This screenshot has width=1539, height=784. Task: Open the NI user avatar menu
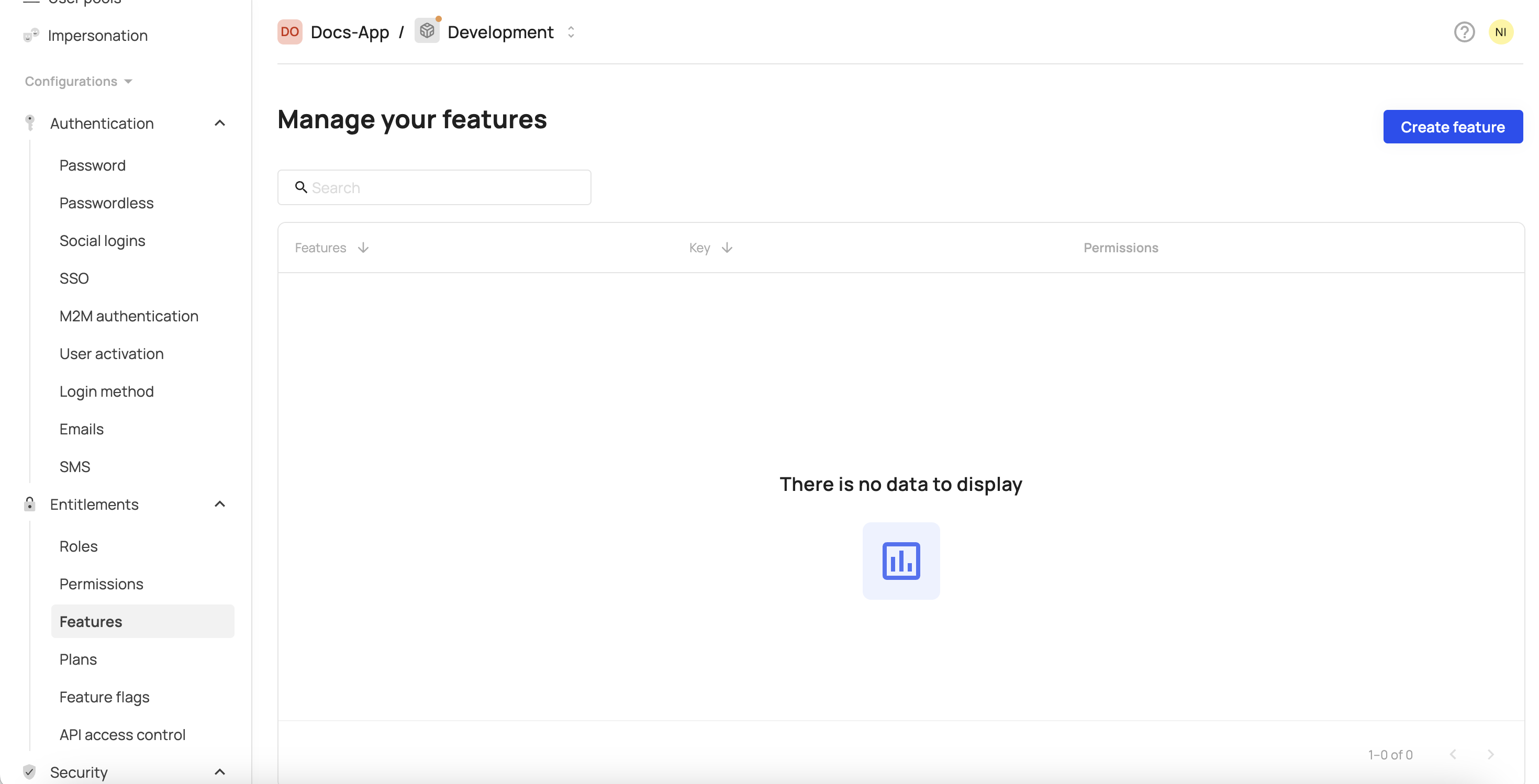pos(1500,32)
